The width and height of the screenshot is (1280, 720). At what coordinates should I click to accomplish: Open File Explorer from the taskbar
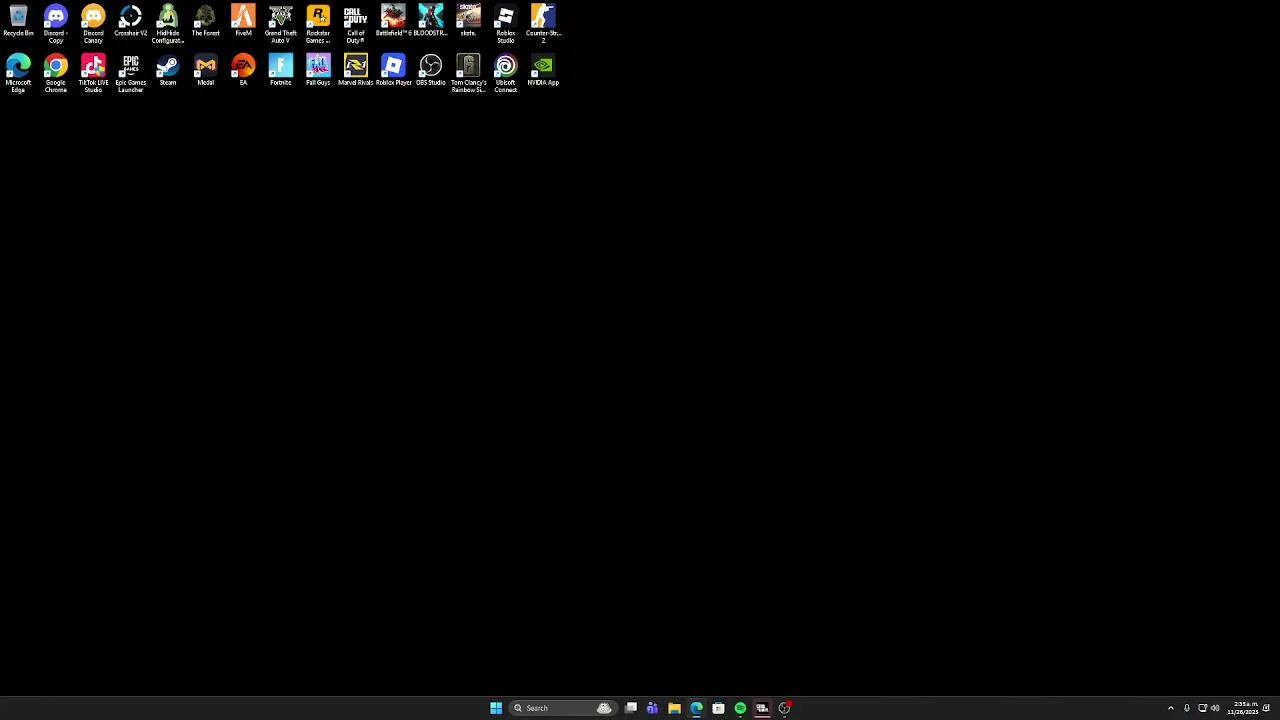pyautogui.click(x=674, y=708)
